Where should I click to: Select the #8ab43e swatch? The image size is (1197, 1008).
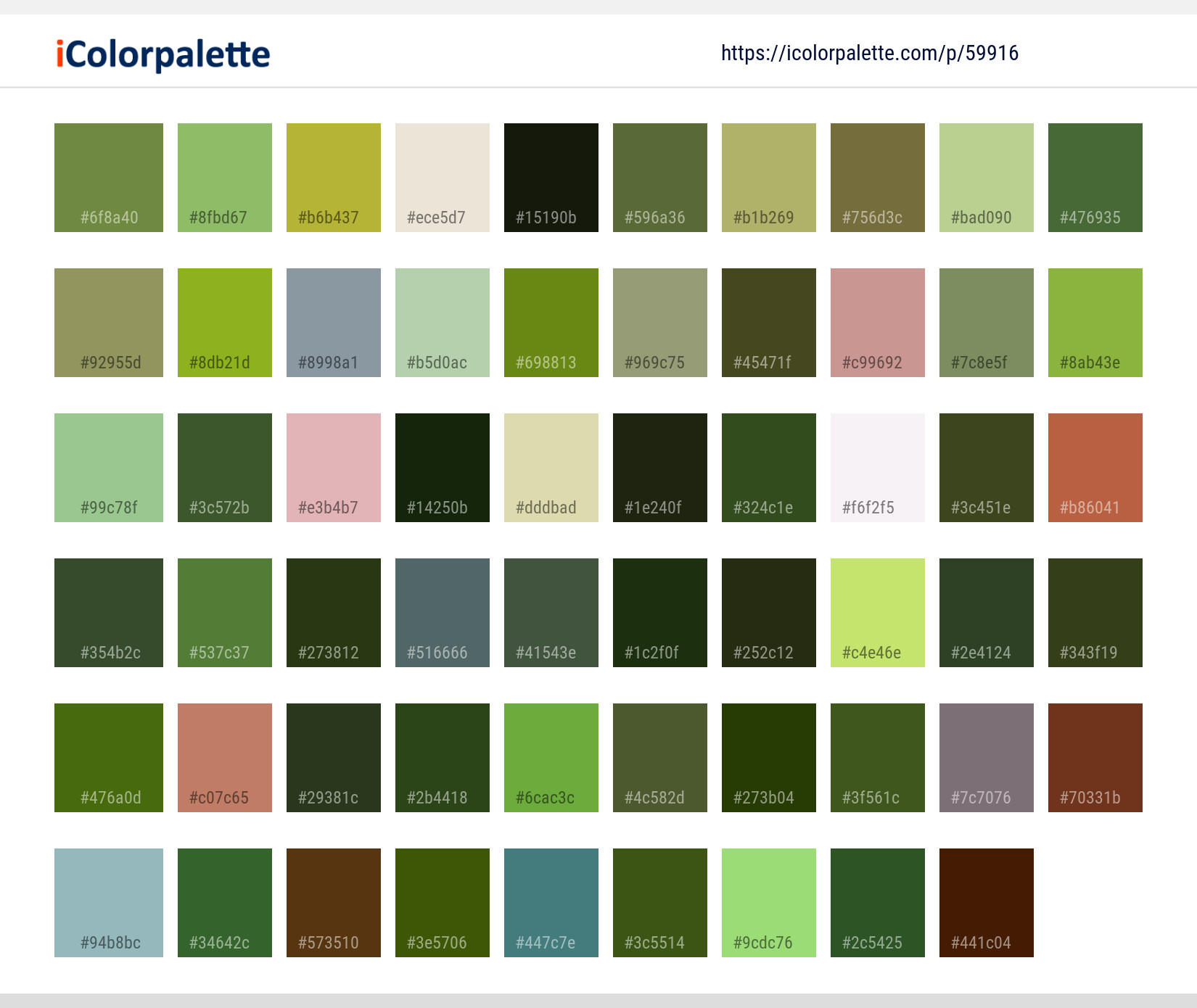[x=1095, y=323]
